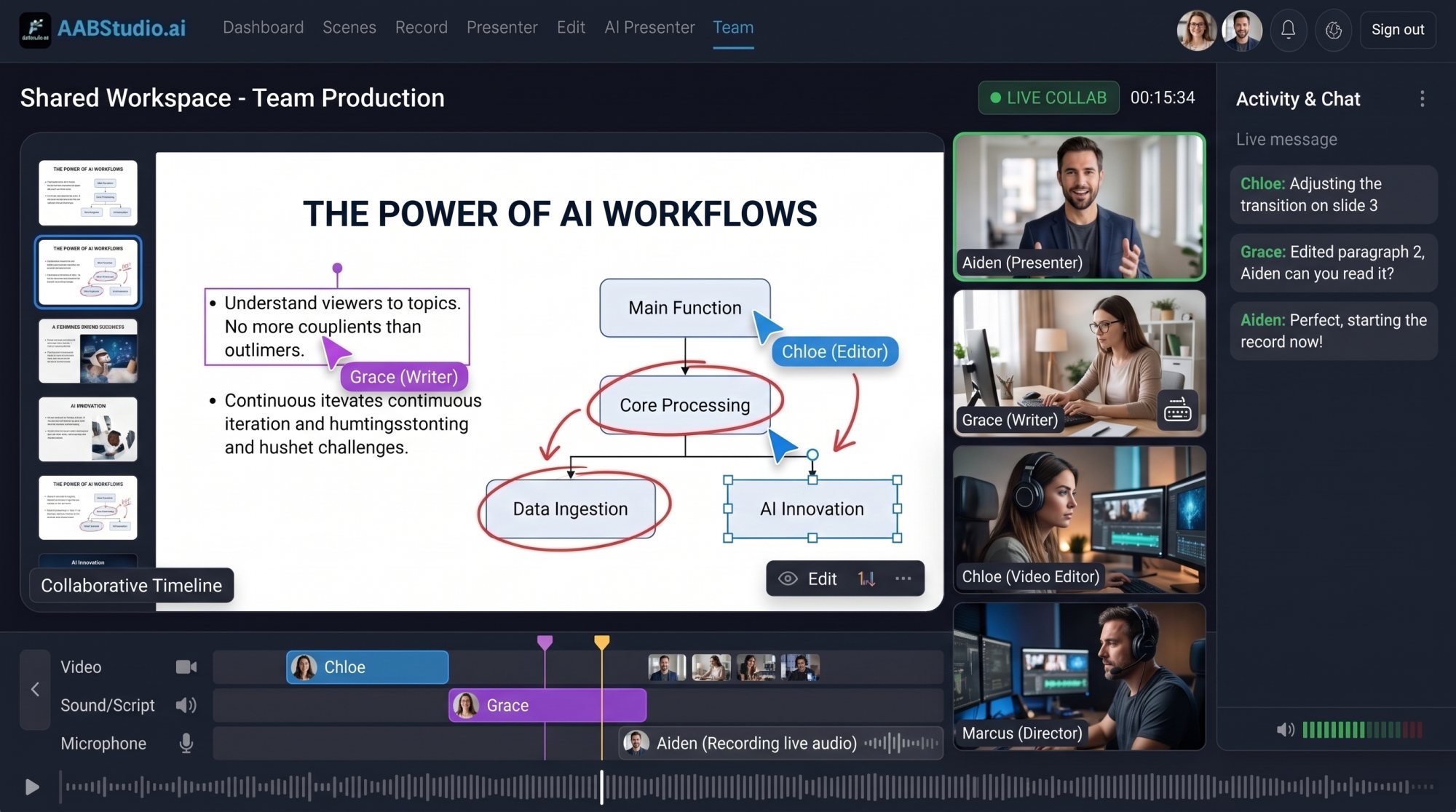Click the clock icon next to Sign out
The image size is (1456, 812).
(x=1333, y=30)
